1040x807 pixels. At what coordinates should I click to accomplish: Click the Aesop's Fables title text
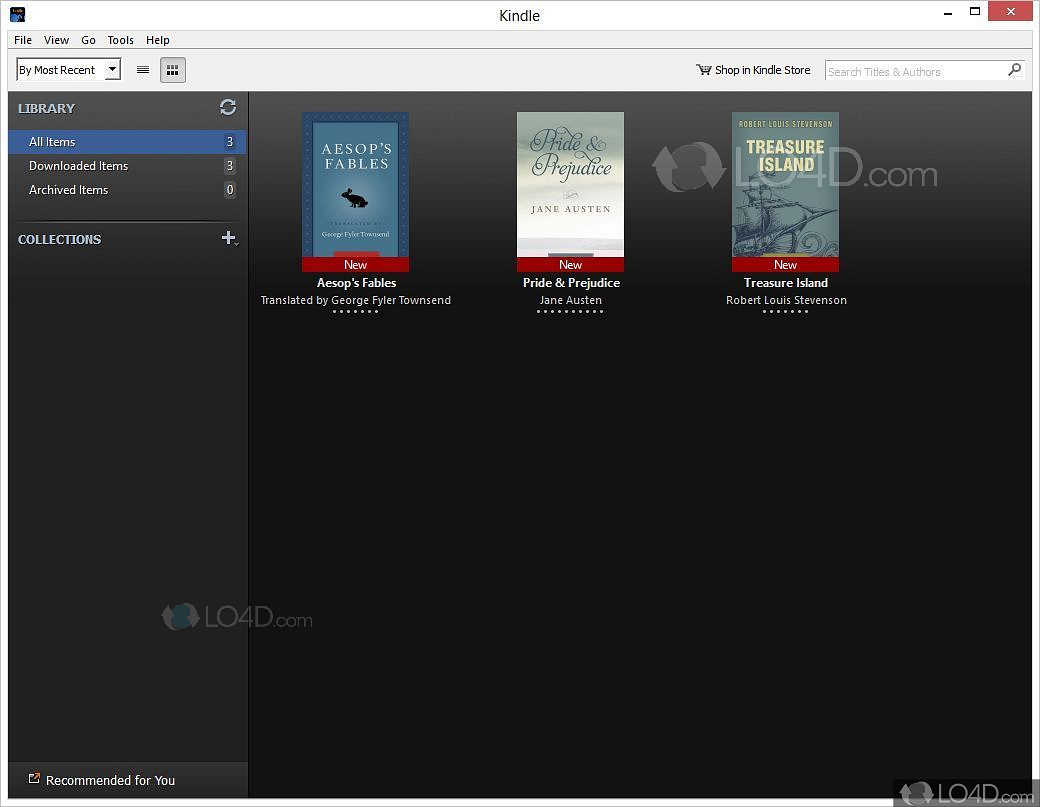356,282
